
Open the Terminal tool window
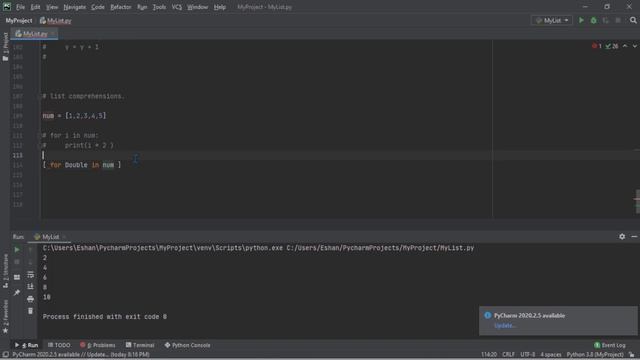click(140, 345)
